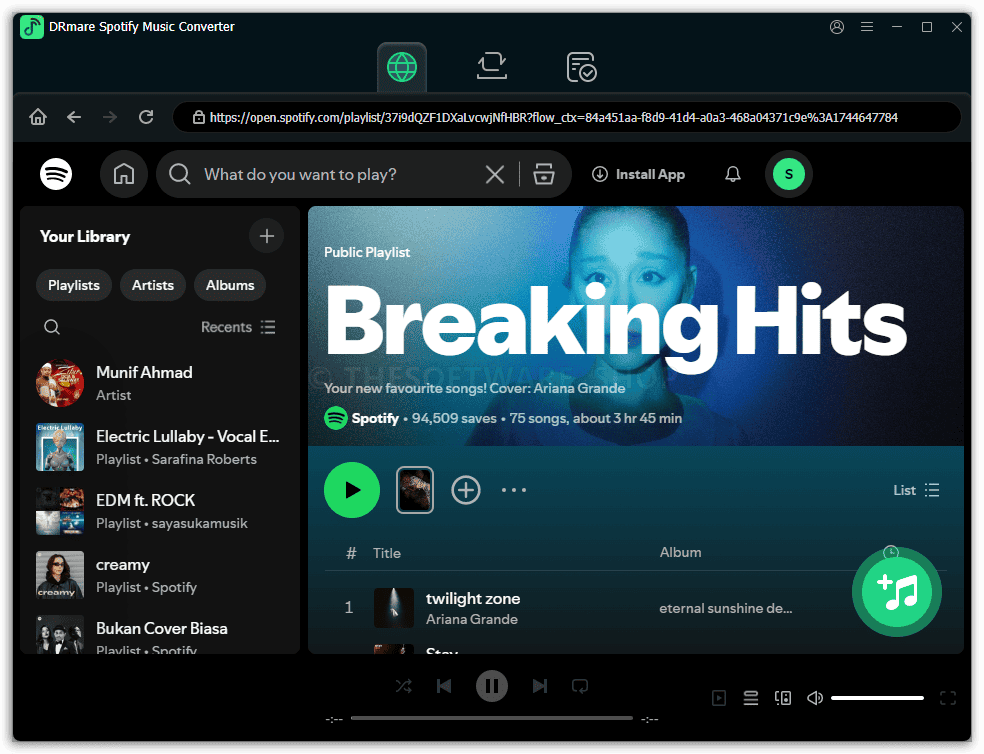
Task: Pause the current playback
Action: click(491, 686)
